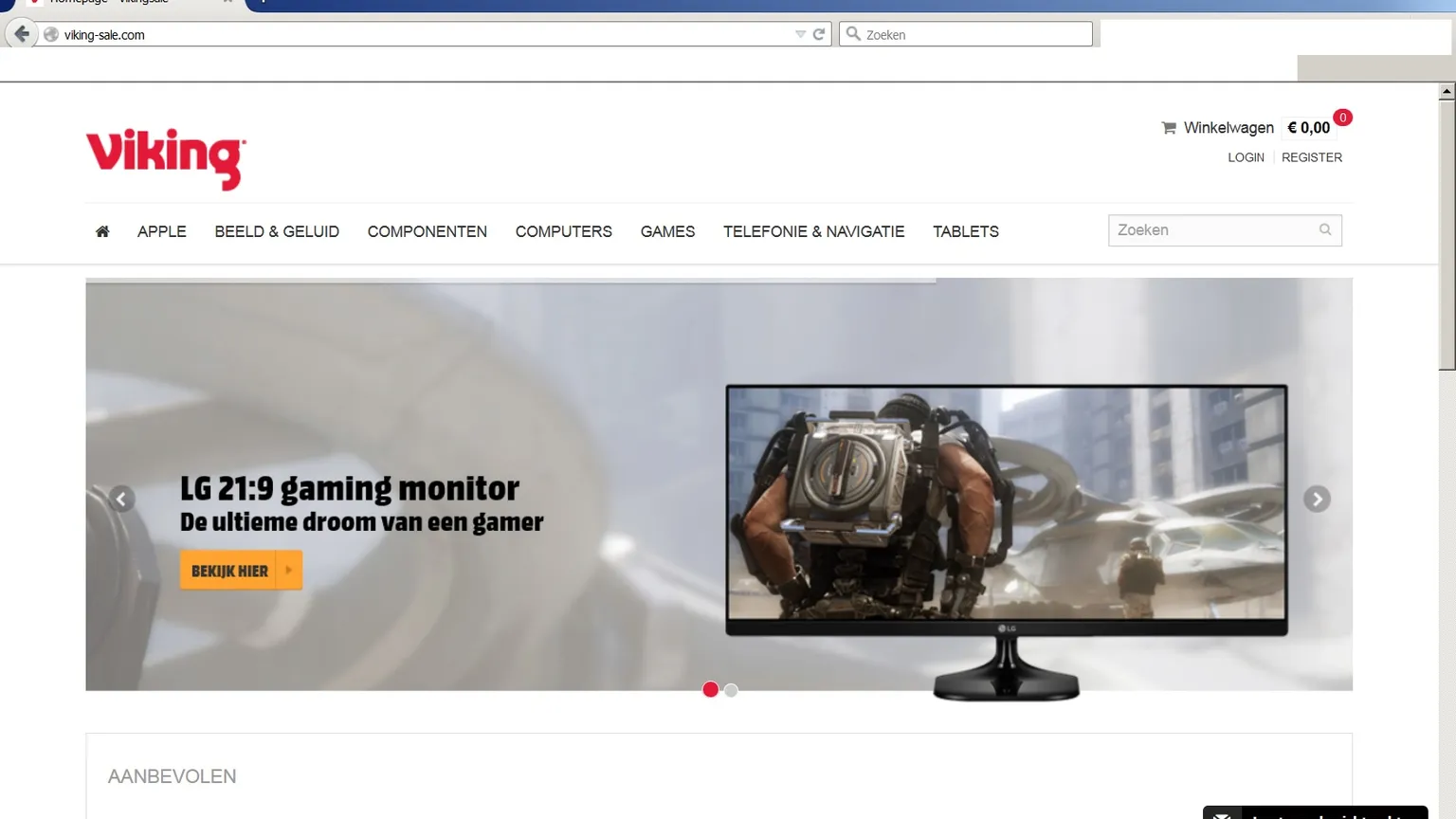The image size is (1456, 819).
Task: Reload the page with the refresh icon
Action: (x=819, y=34)
